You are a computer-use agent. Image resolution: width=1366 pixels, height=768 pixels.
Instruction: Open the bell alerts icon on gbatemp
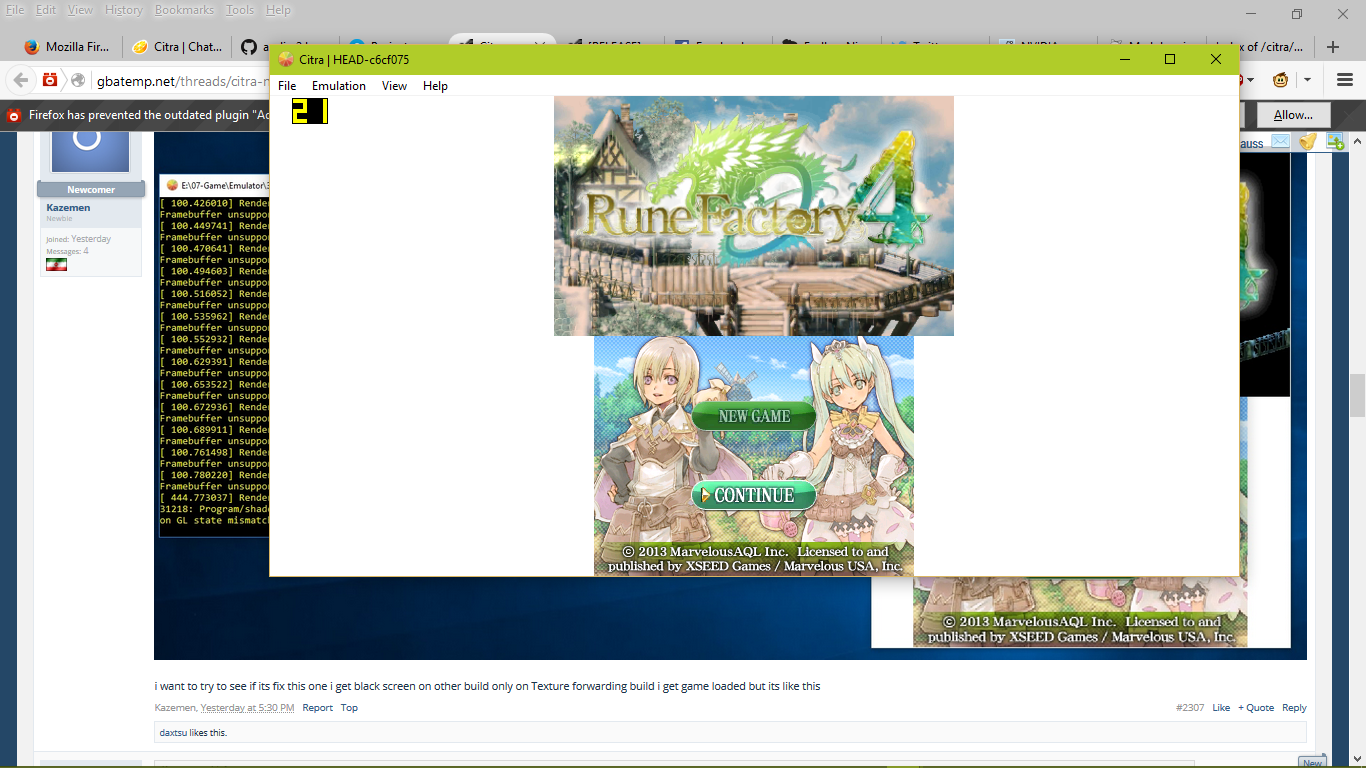point(1307,142)
